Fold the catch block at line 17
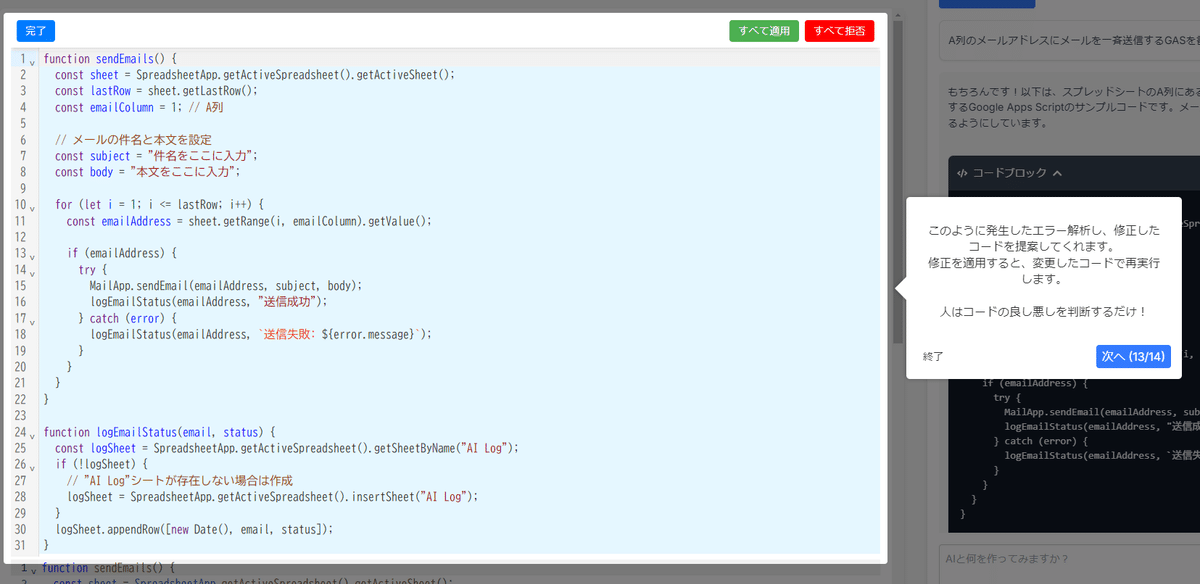This screenshot has width=1200, height=584. pyautogui.click(x=33, y=320)
